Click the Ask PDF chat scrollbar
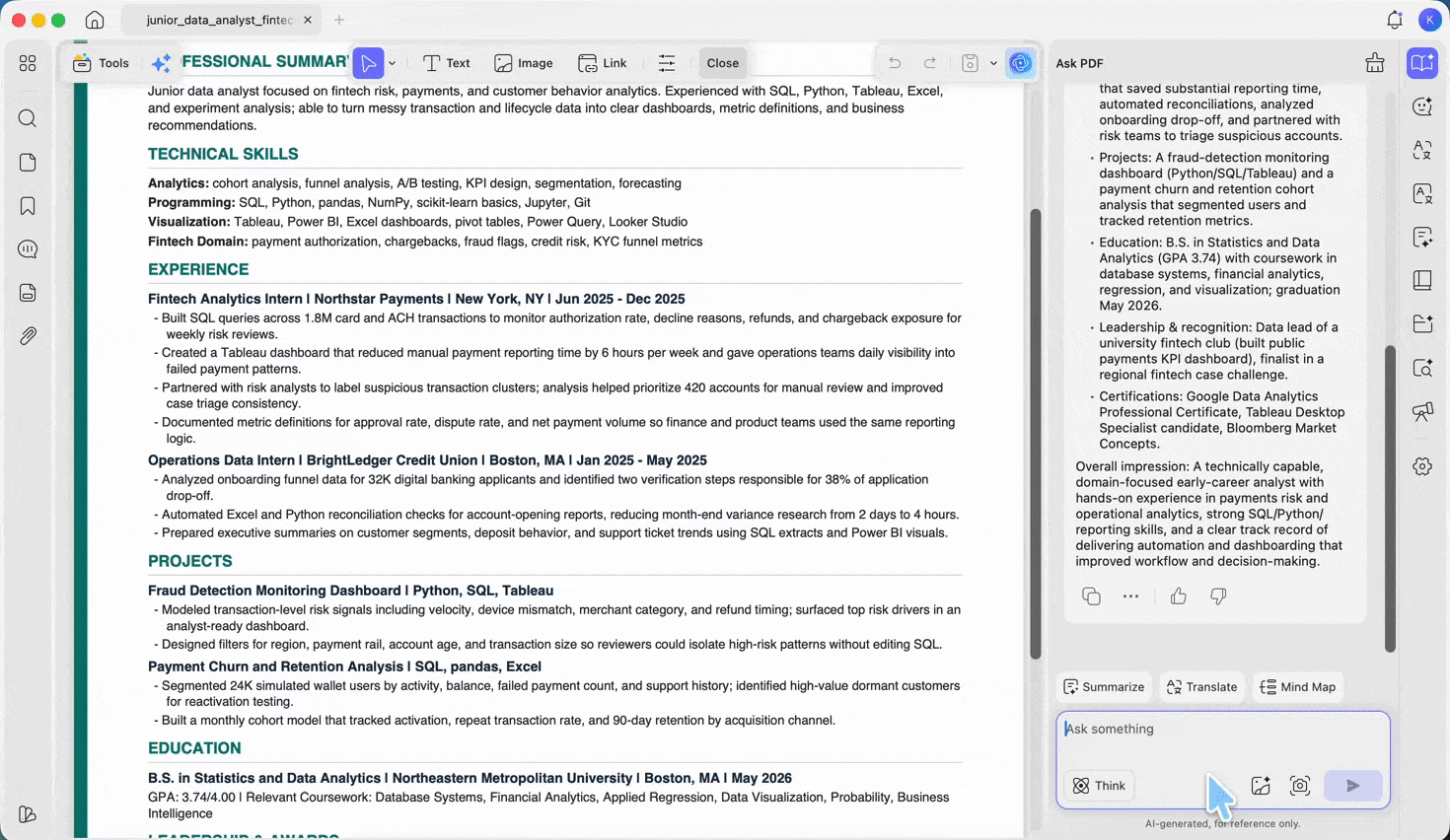The image size is (1450, 840). 1390,498
